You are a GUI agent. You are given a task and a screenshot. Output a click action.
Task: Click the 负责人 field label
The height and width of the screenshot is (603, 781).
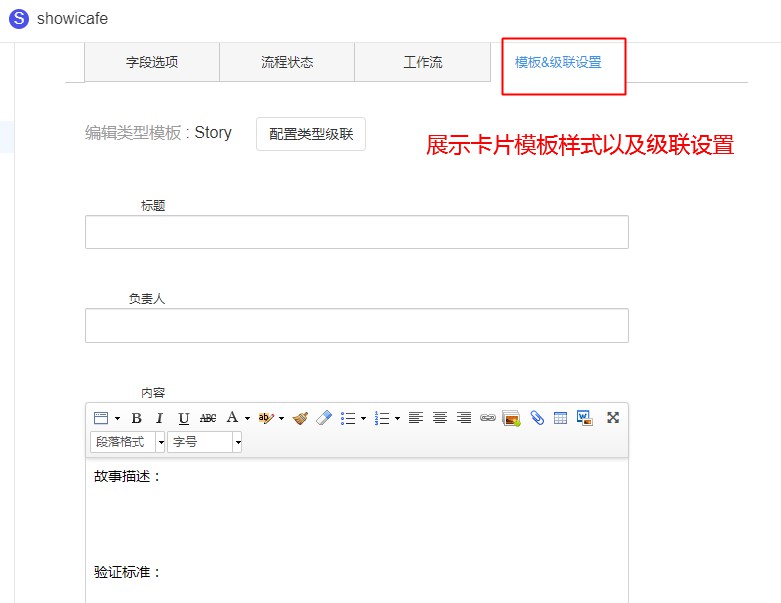pyautogui.click(x=147, y=299)
